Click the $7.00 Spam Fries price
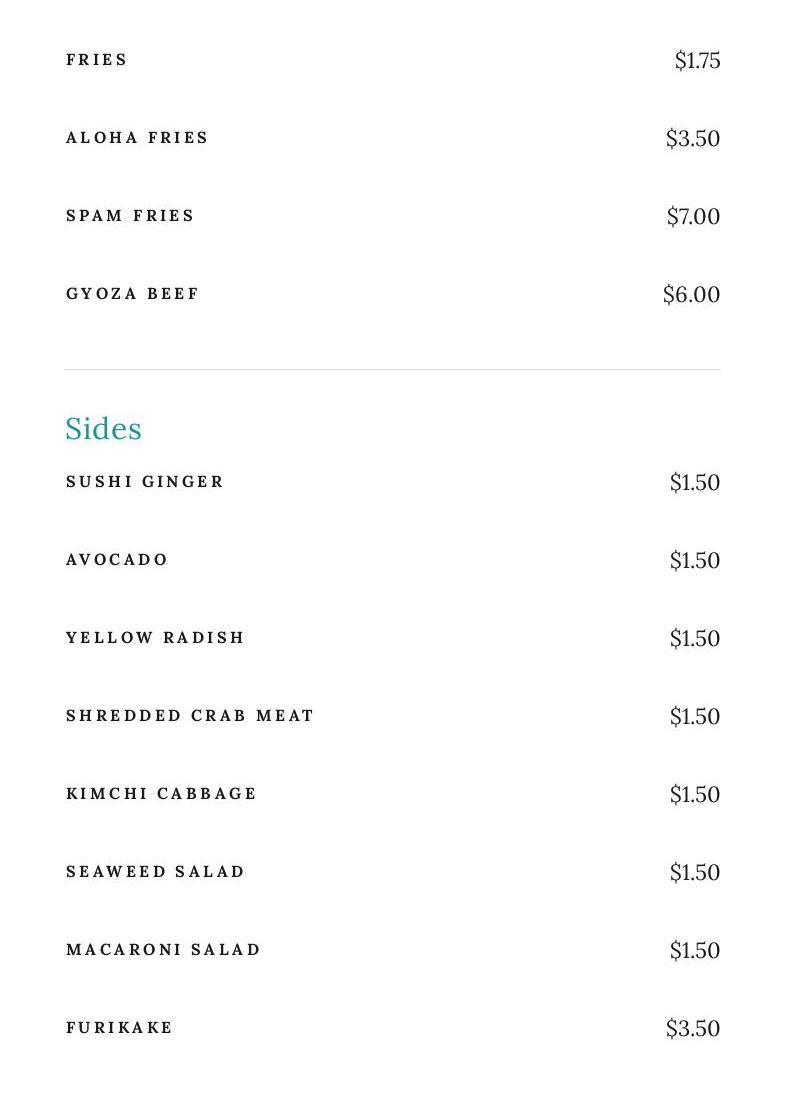 tap(693, 217)
